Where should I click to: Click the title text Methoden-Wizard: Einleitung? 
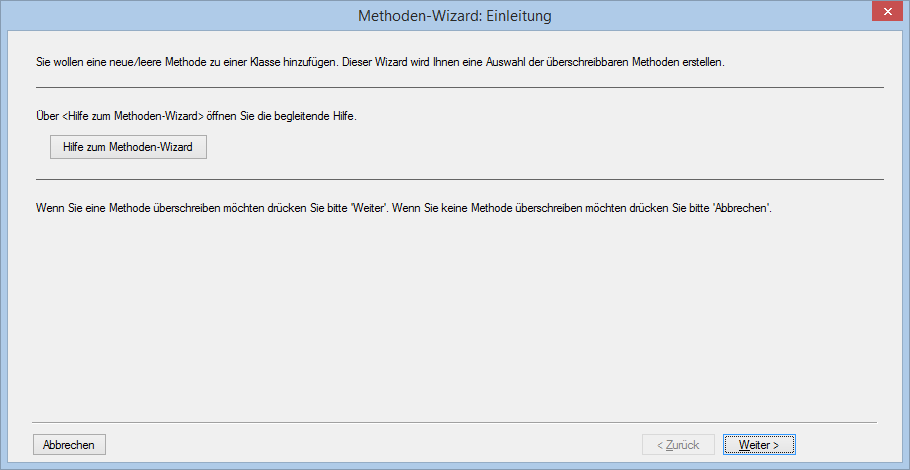[x=454, y=16]
